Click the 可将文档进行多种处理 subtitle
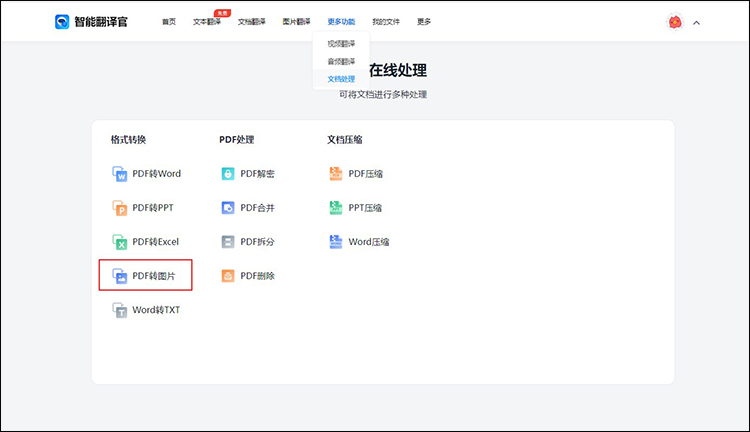The width and height of the screenshot is (750, 432). [383, 94]
